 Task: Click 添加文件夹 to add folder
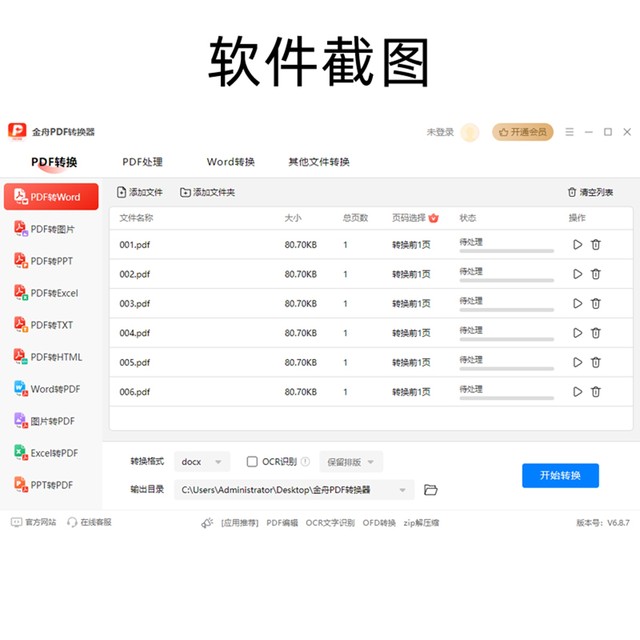(207, 192)
